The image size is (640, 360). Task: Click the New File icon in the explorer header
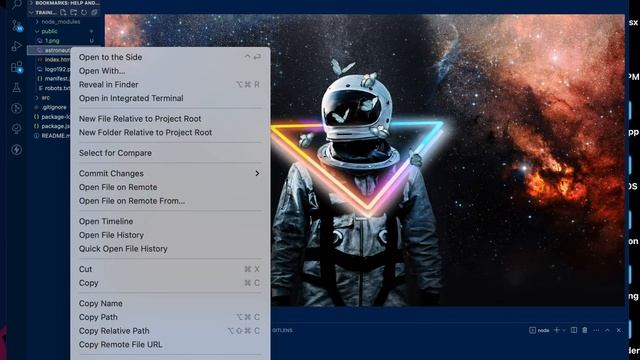tap(63, 12)
